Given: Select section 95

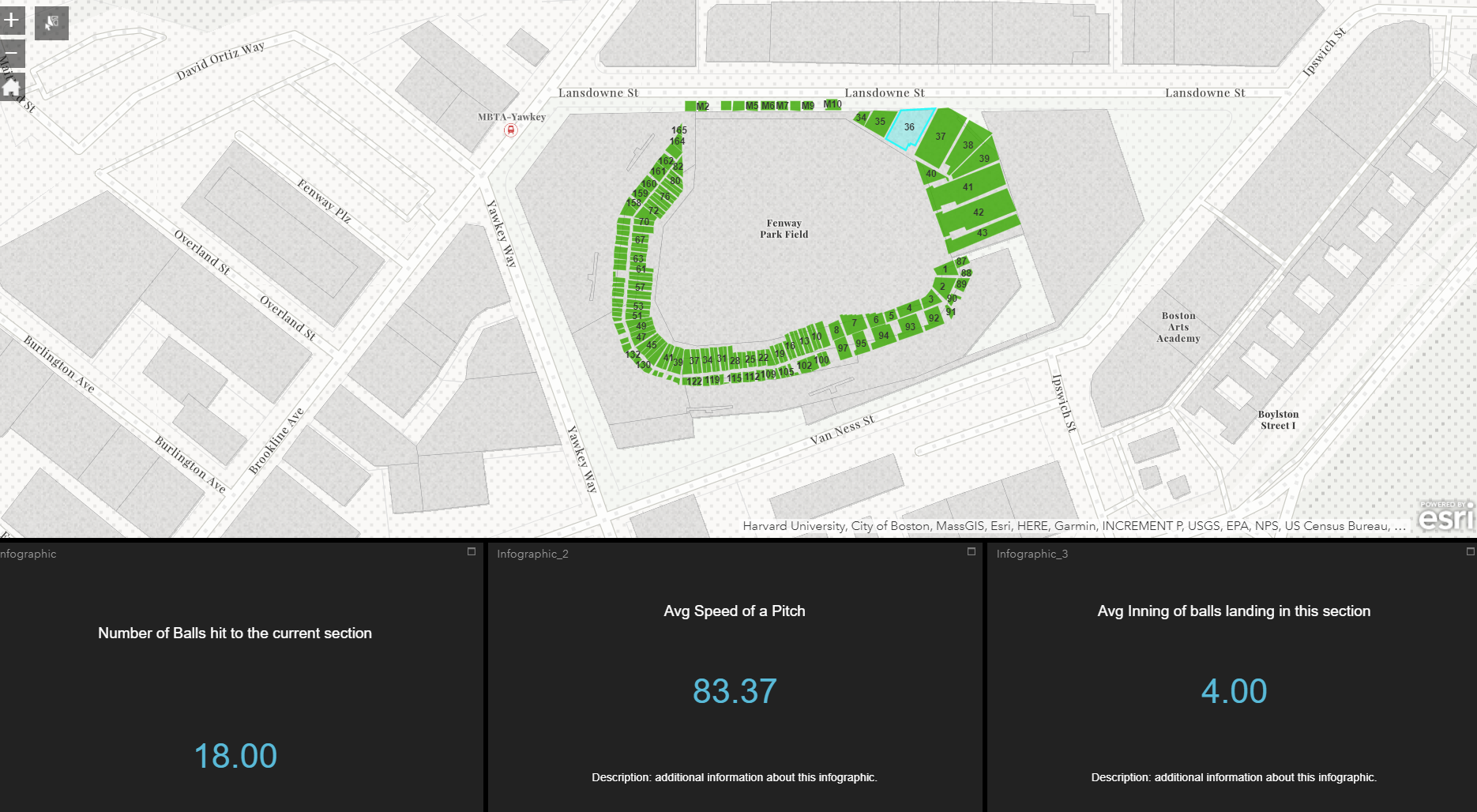Looking at the screenshot, I should (861, 344).
